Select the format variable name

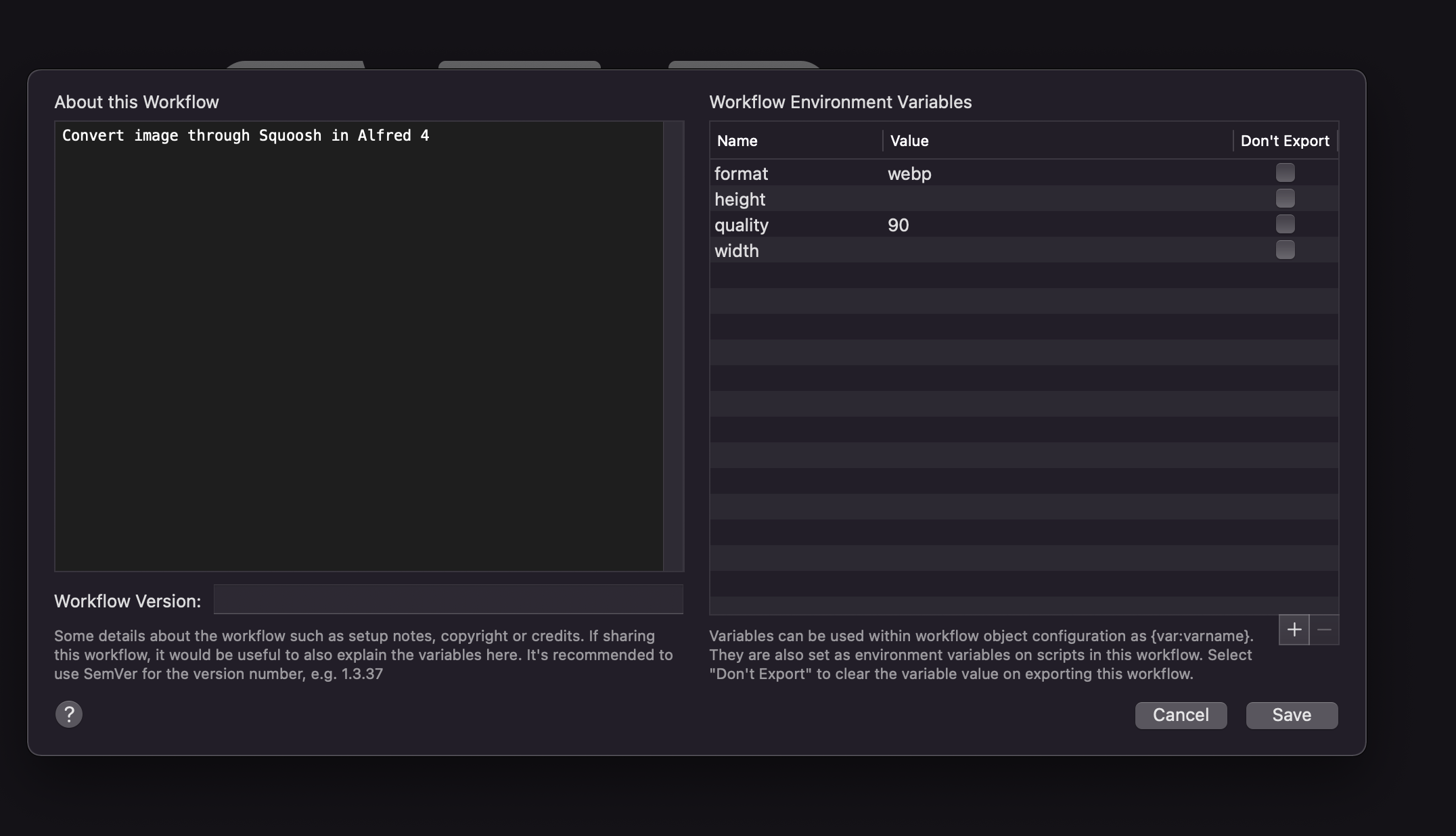[741, 174]
